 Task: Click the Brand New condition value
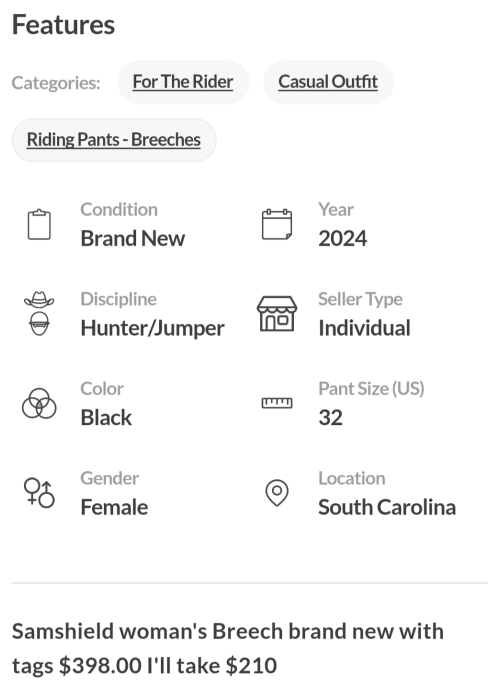[133, 238]
